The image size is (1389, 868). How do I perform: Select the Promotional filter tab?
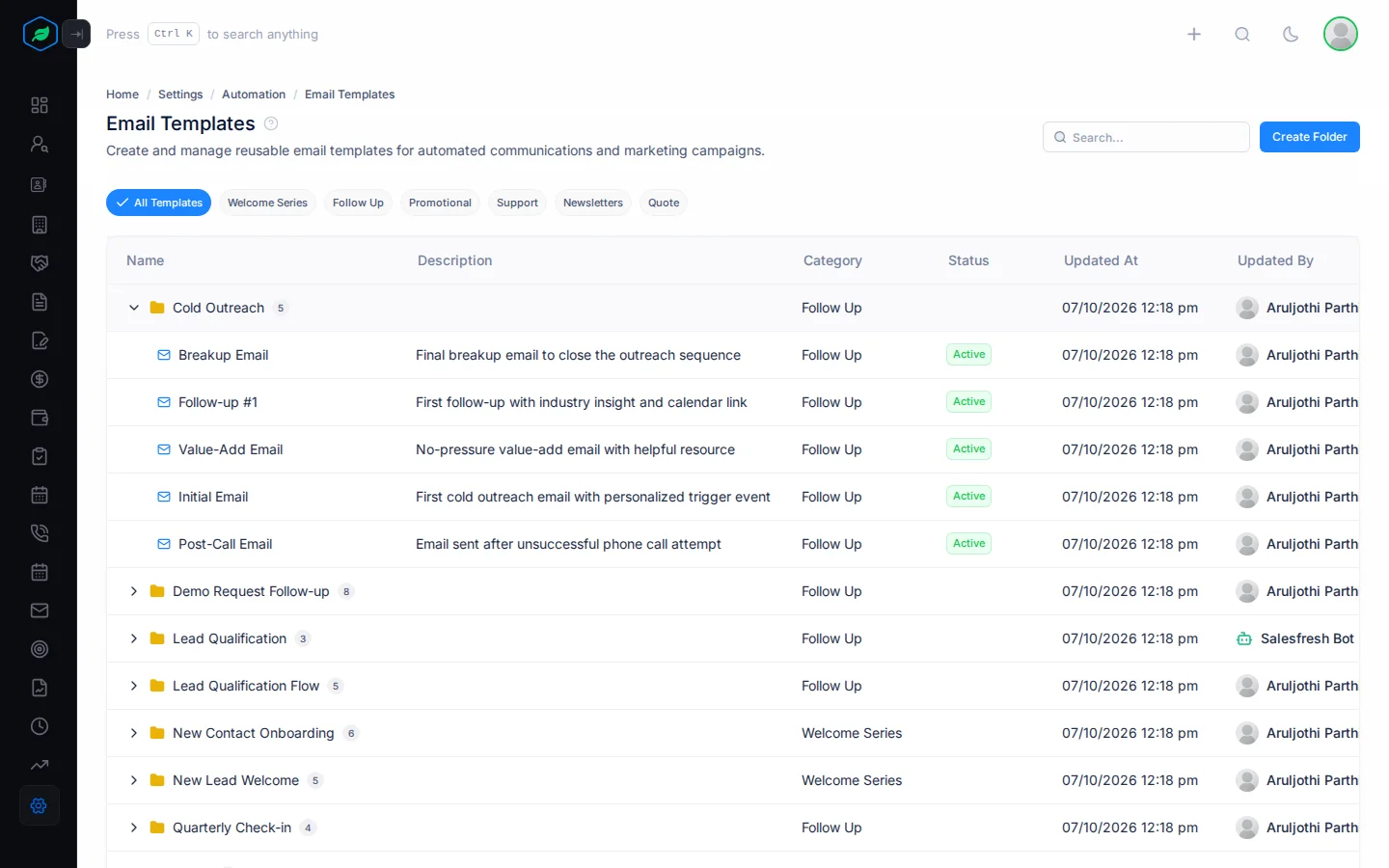click(440, 203)
